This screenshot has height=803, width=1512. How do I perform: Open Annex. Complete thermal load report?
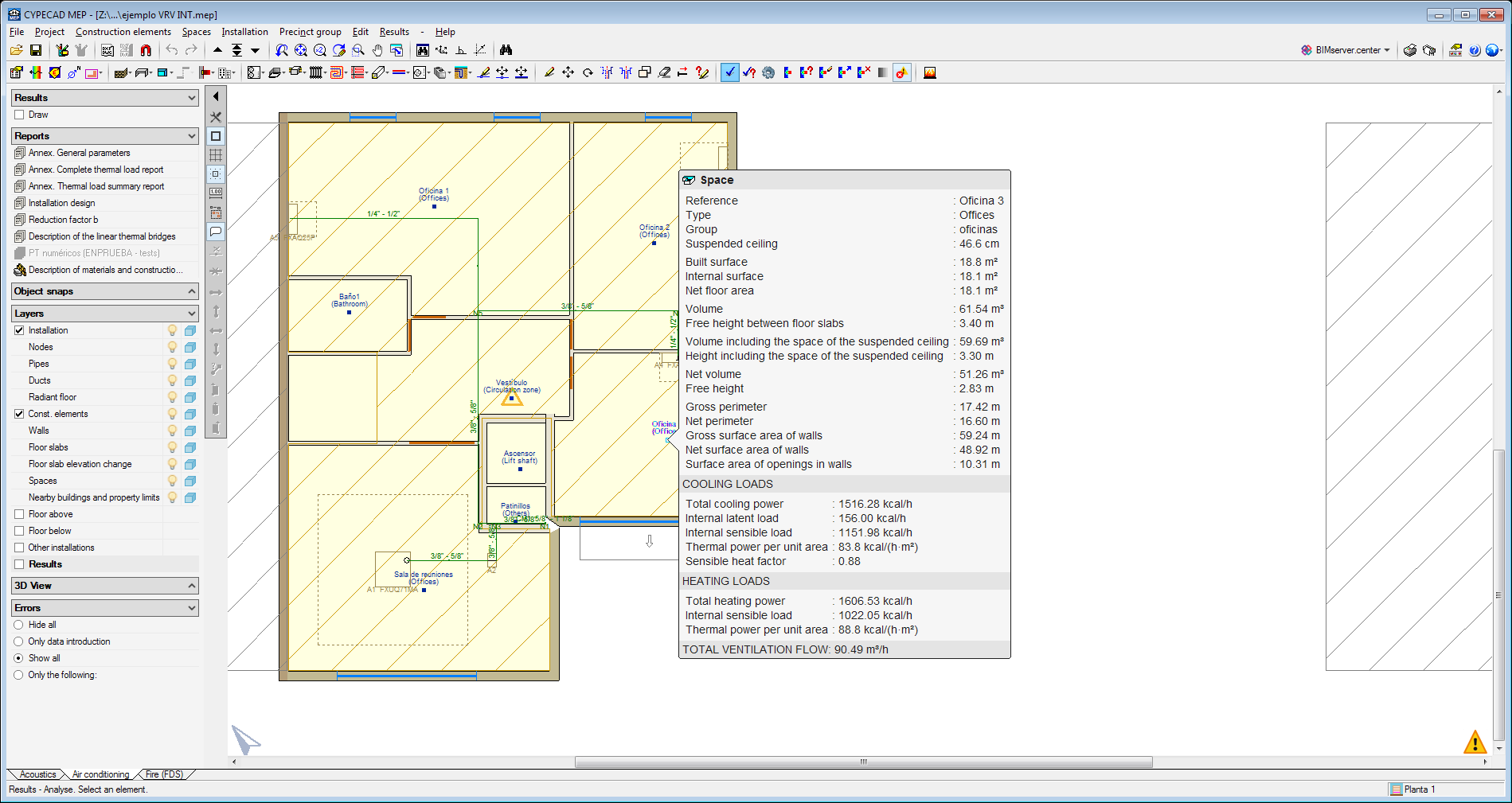click(95, 169)
